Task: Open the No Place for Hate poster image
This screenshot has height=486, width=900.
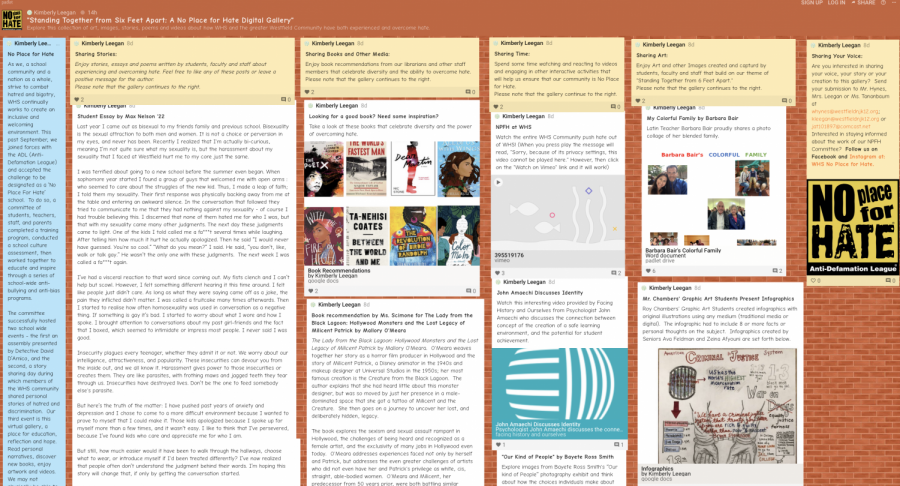Action: click(x=852, y=227)
